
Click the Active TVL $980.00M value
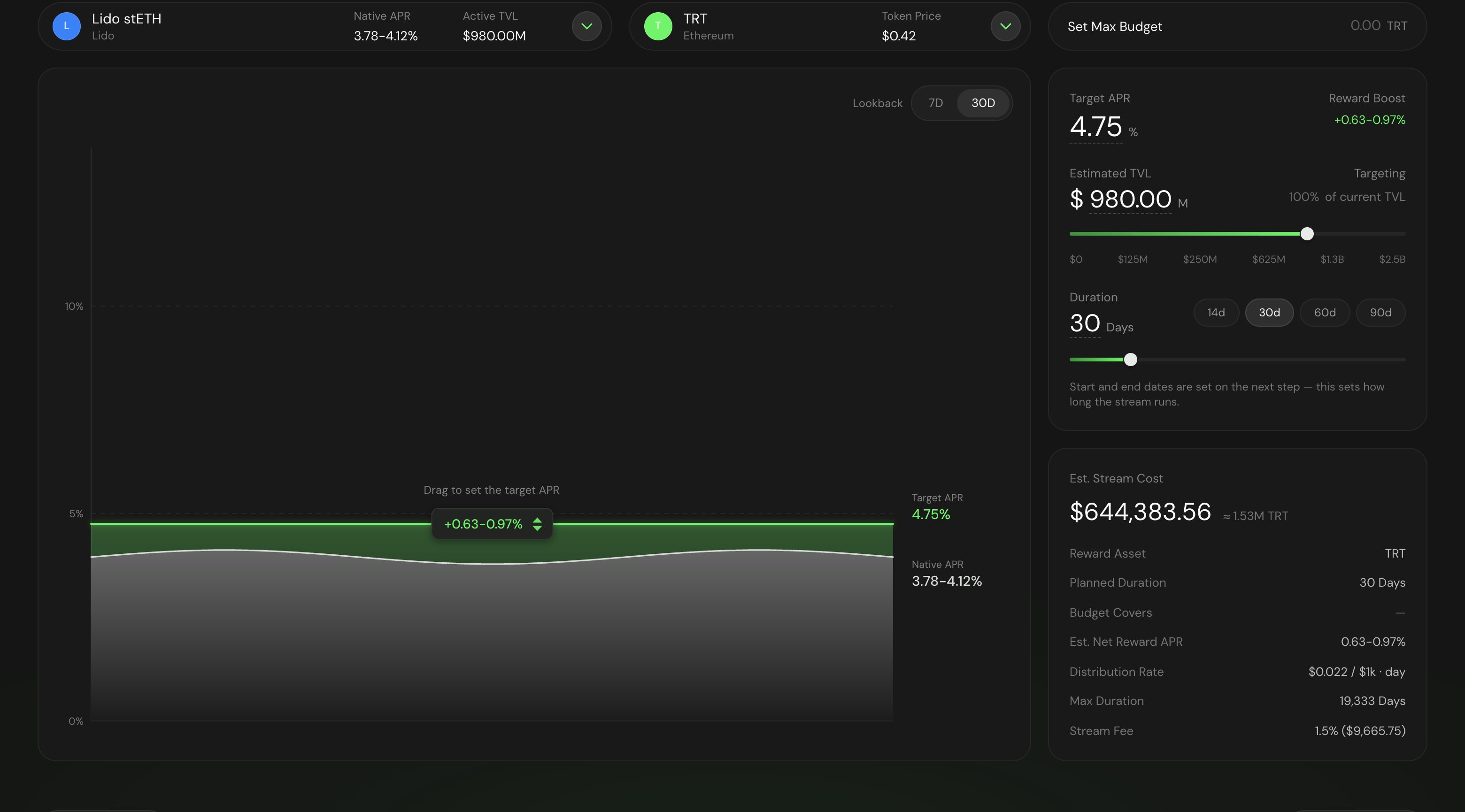[x=493, y=36]
